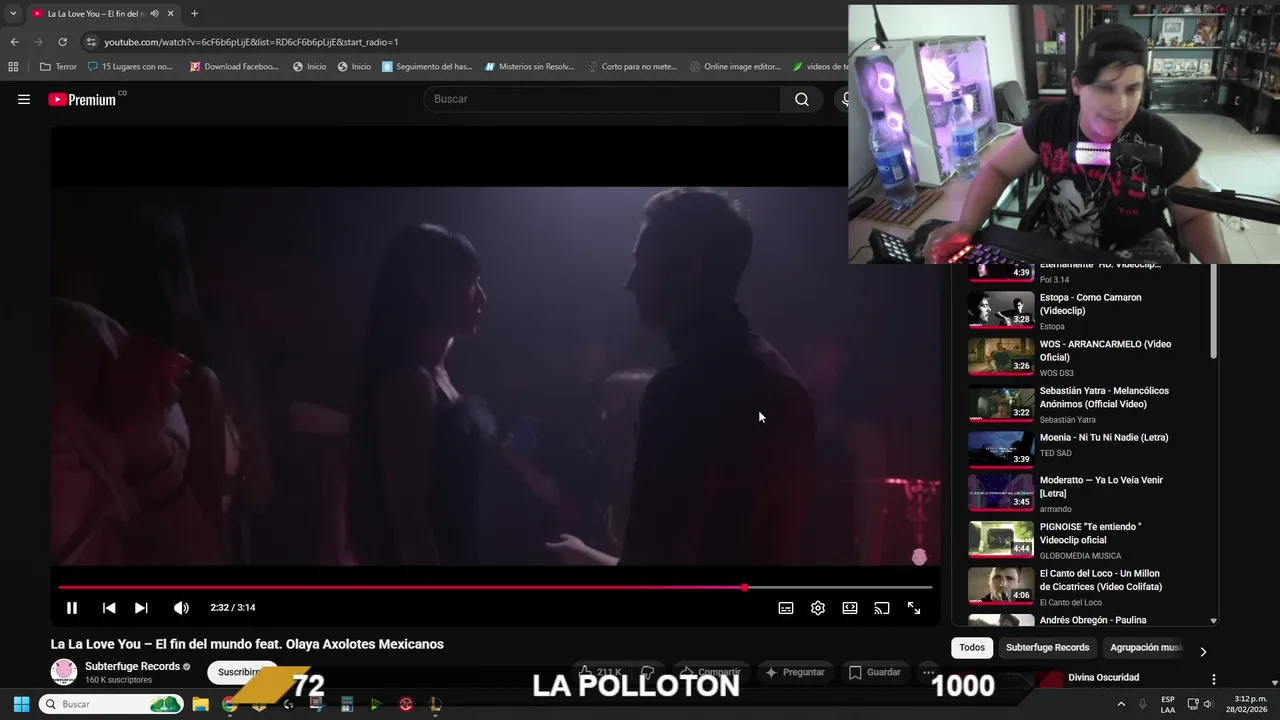Reload the YouTube page

pos(62,42)
